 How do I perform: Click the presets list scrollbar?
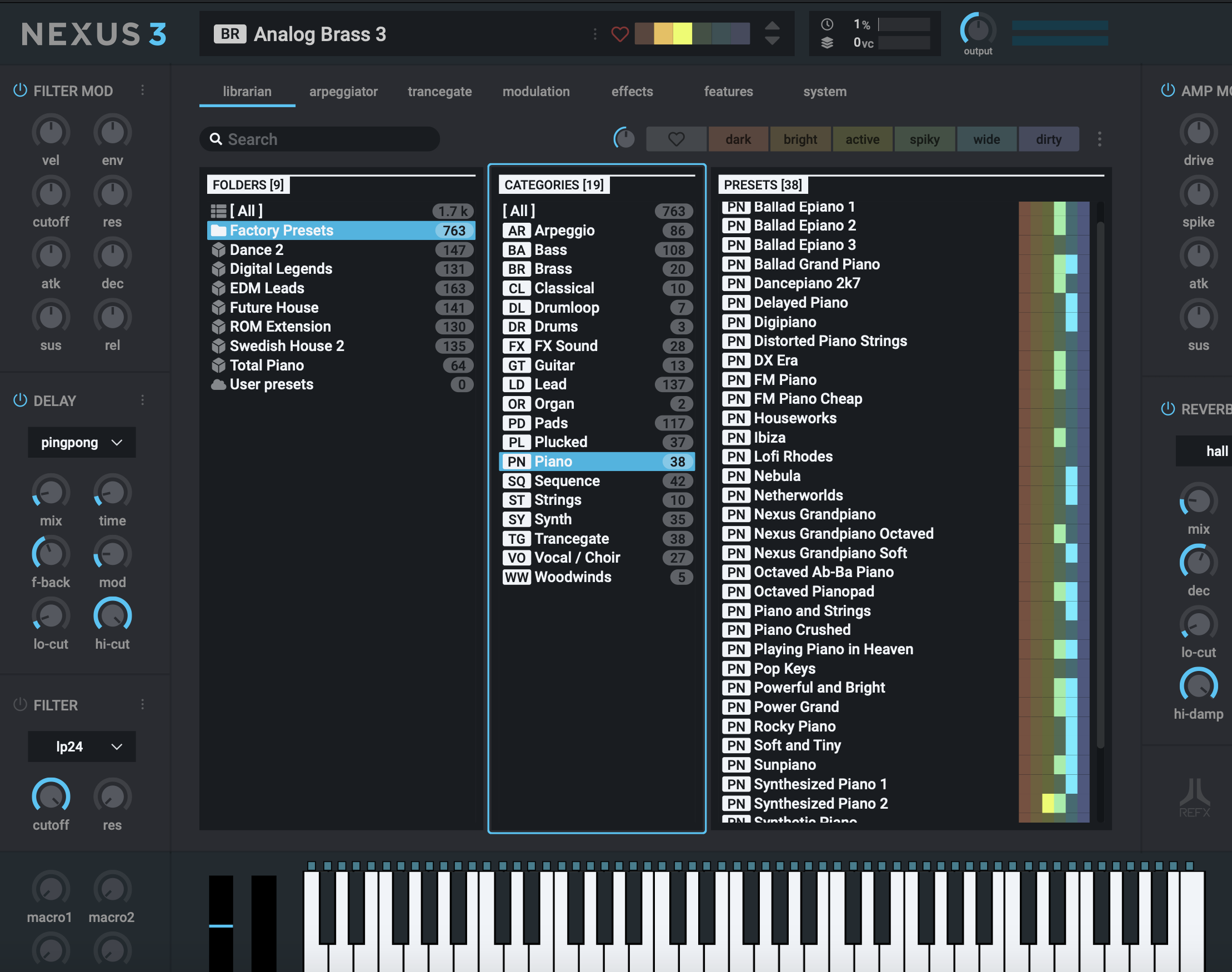pyautogui.click(x=1100, y=485)
